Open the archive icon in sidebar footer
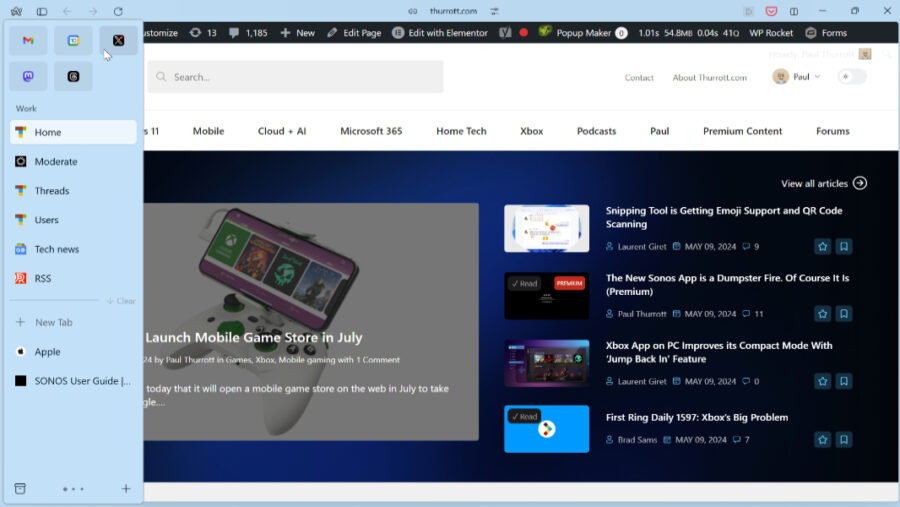Image resolution: width=900 pixels, height=507 pixels. pos(19,489)
